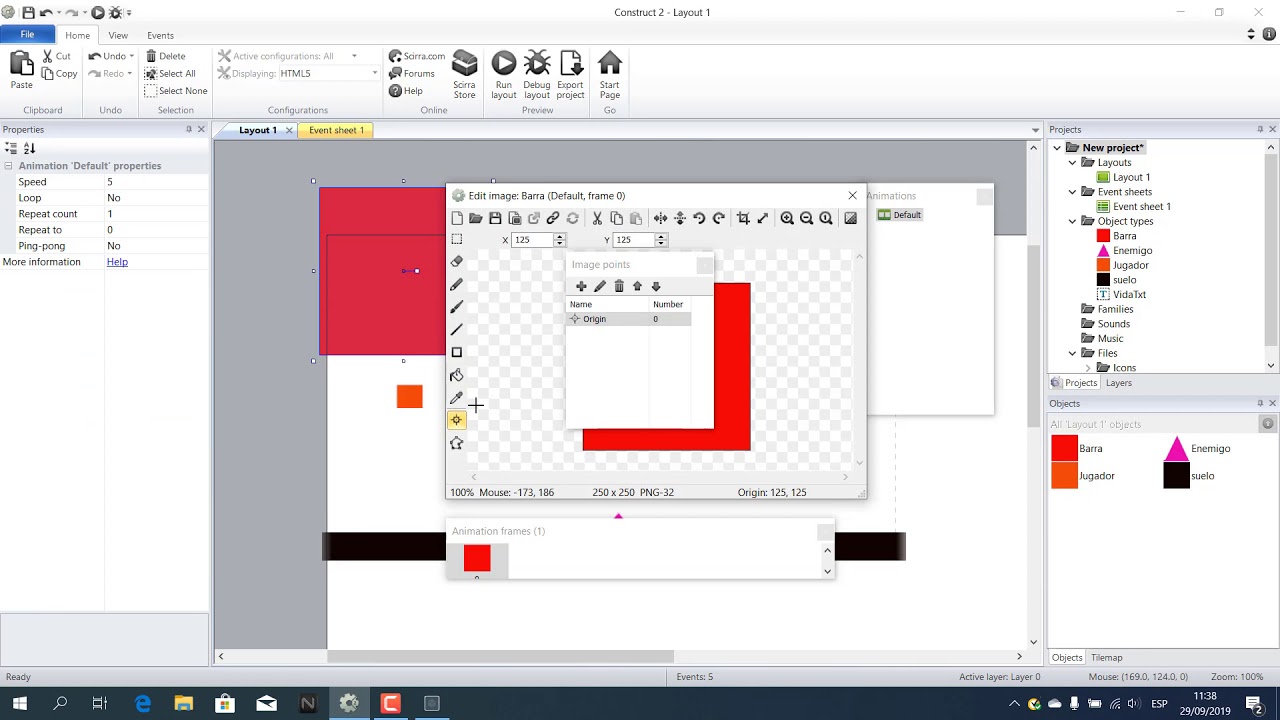Toggle the pushpin on Objects panel
1280x720 pixels.
(x=1260, y=403)
